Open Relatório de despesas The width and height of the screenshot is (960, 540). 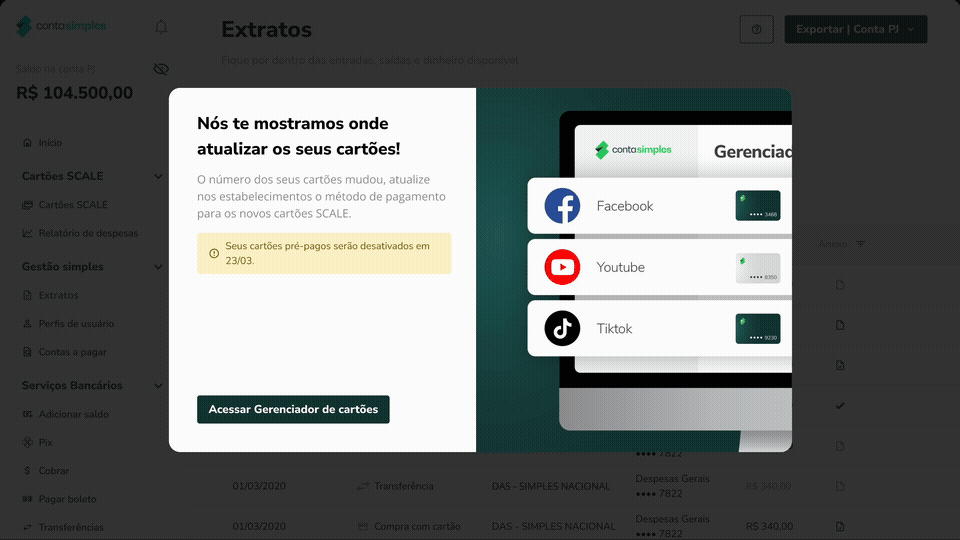(88, 233)
